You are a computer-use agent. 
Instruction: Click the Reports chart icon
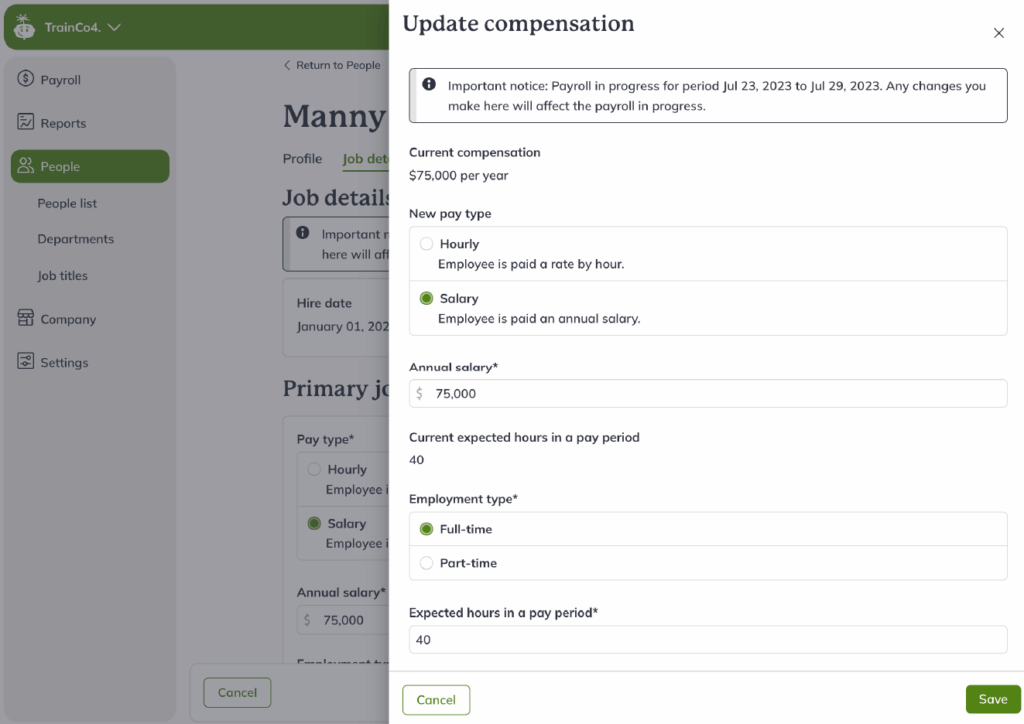tap(25, 122)
